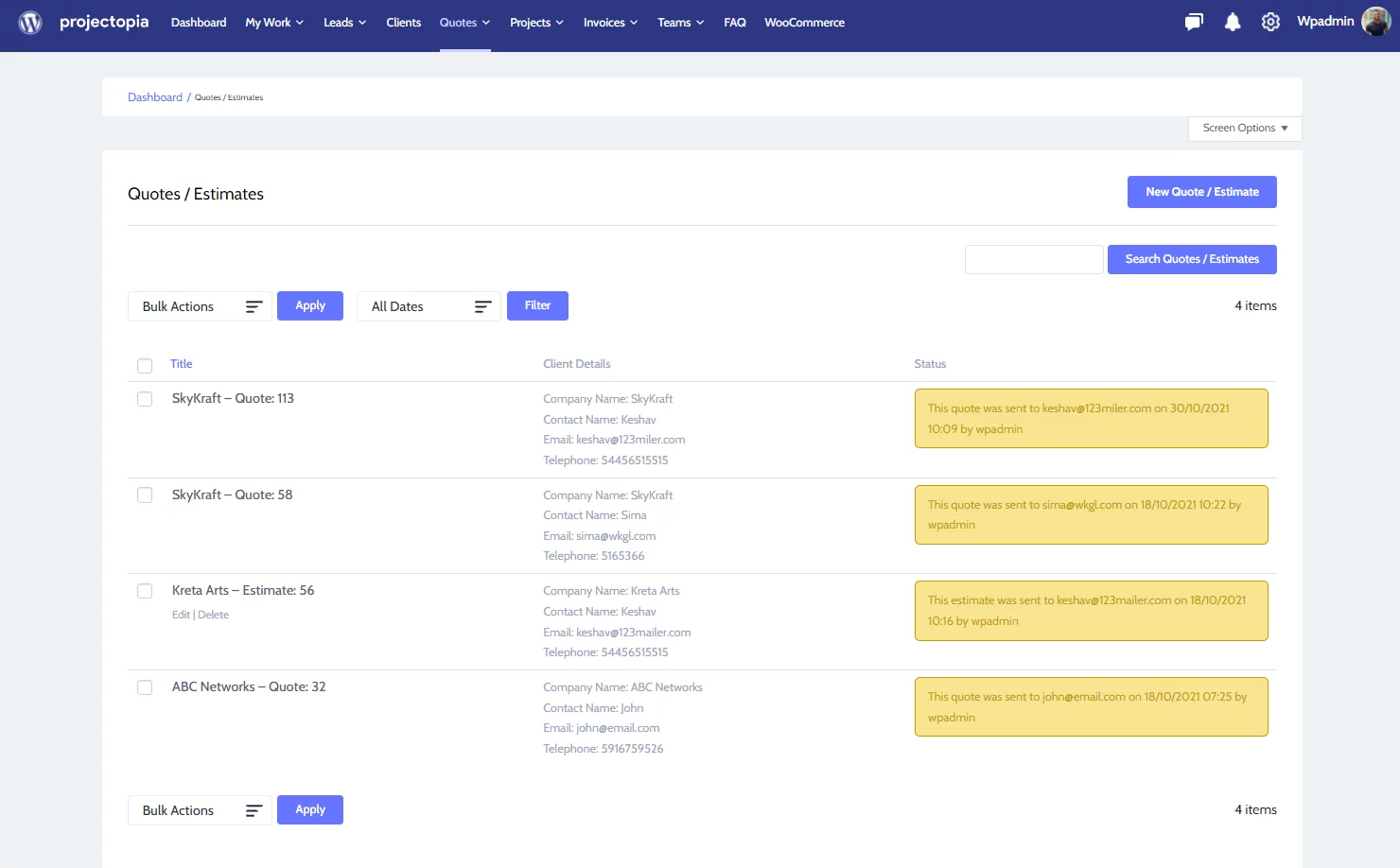Viewport: 1400px width, 868px height.
Task: Click the john@email.com sent status box
Action: [1091, 707]
